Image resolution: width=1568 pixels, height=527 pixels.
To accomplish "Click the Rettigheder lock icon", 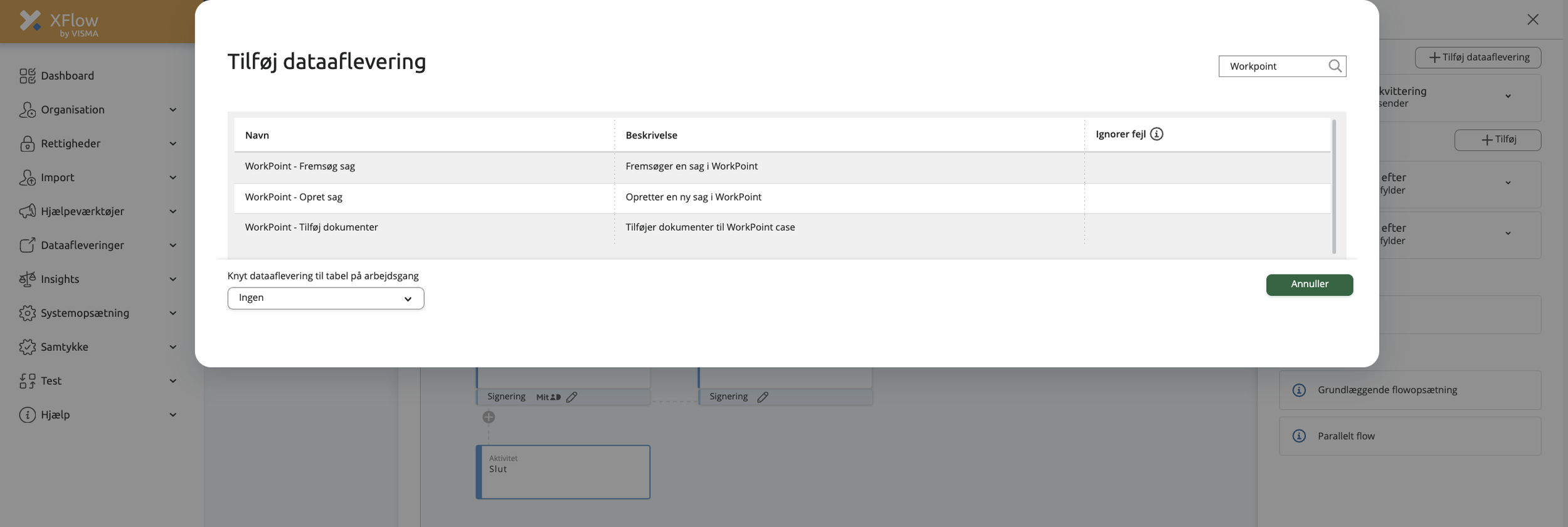I will pos(27,143).
